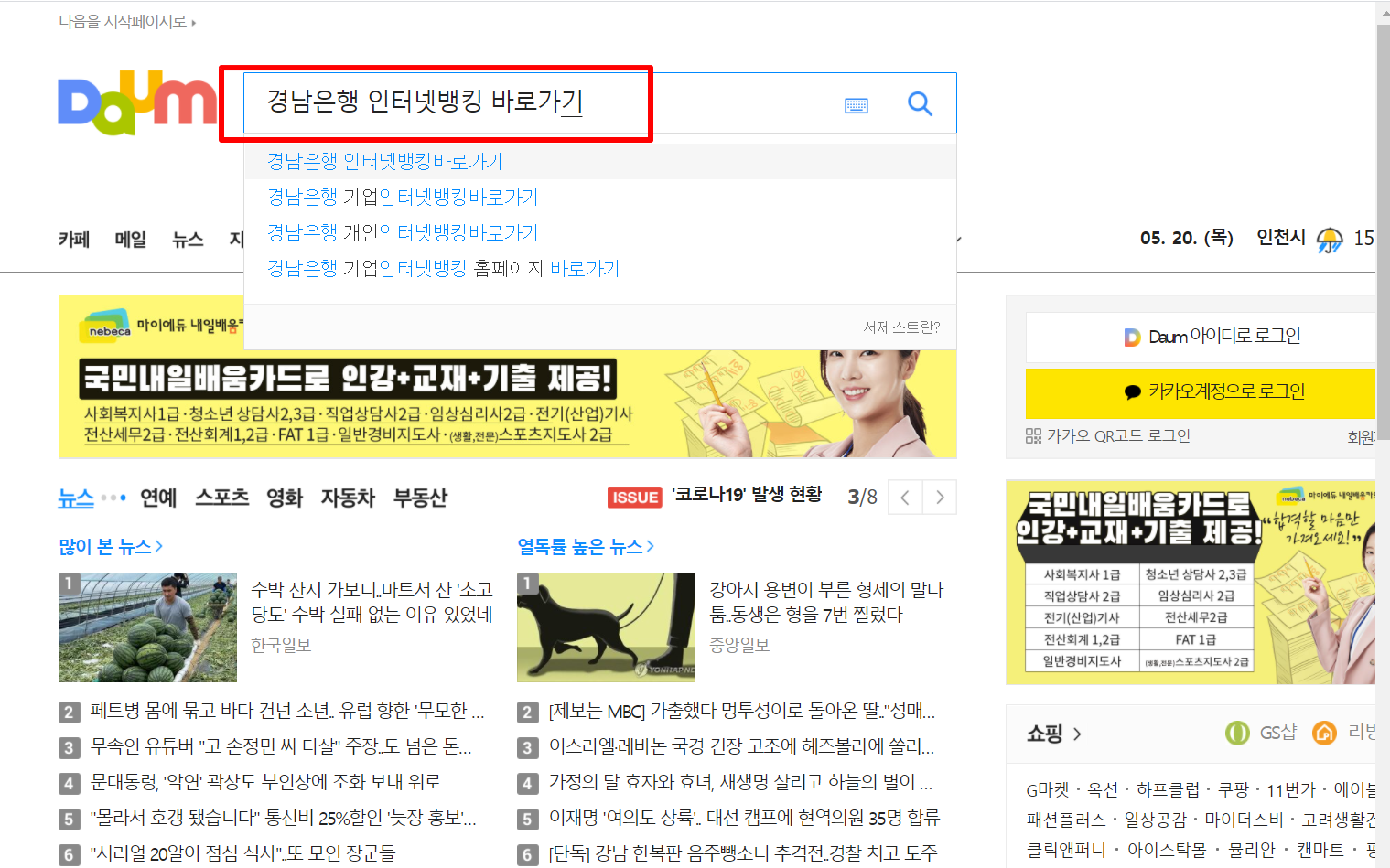Click 다음을 시작페이지로 link
1390x868 pixels.
coord(126,21)
